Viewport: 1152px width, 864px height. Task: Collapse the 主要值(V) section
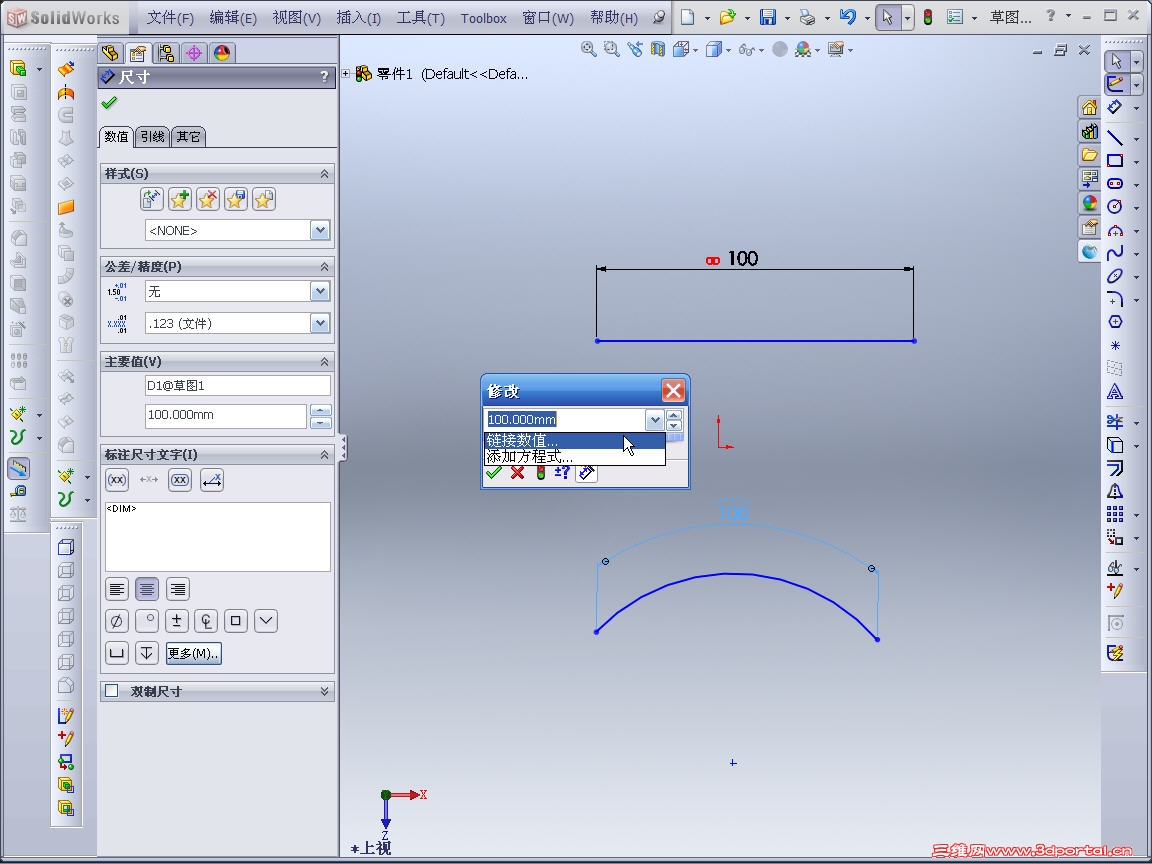324,362
